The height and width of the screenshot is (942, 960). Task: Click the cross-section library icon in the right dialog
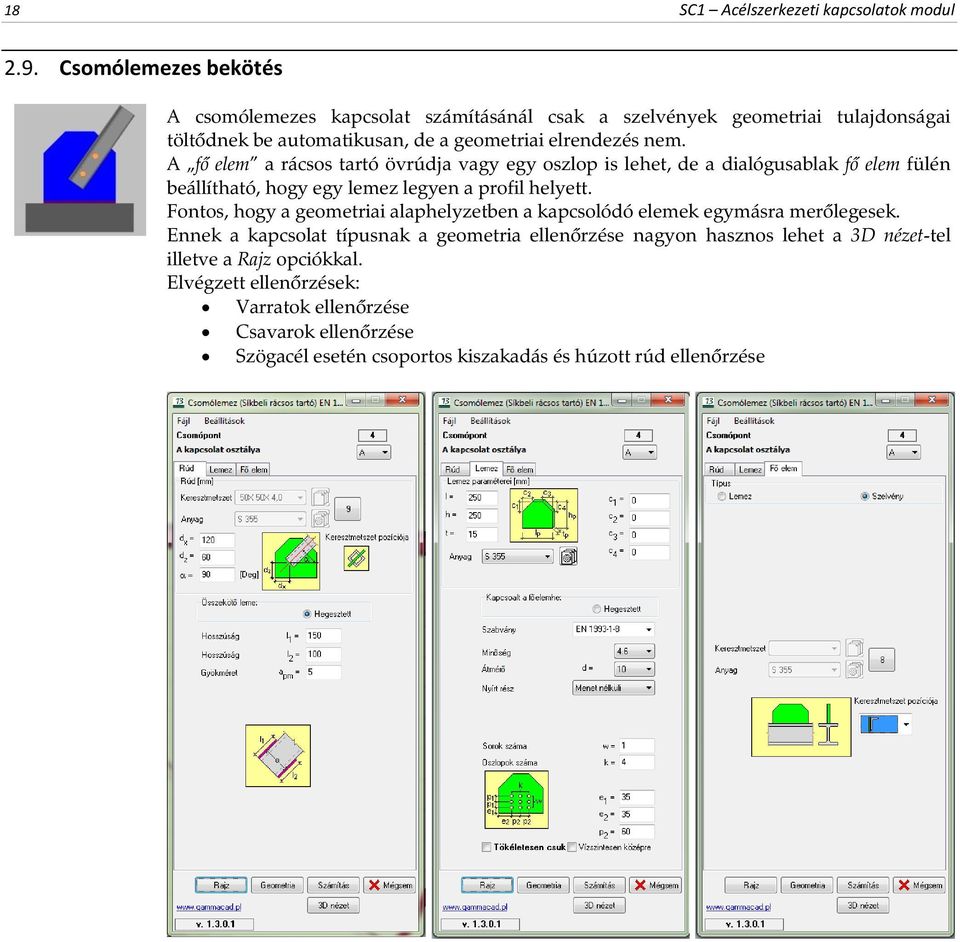[855, 648]
